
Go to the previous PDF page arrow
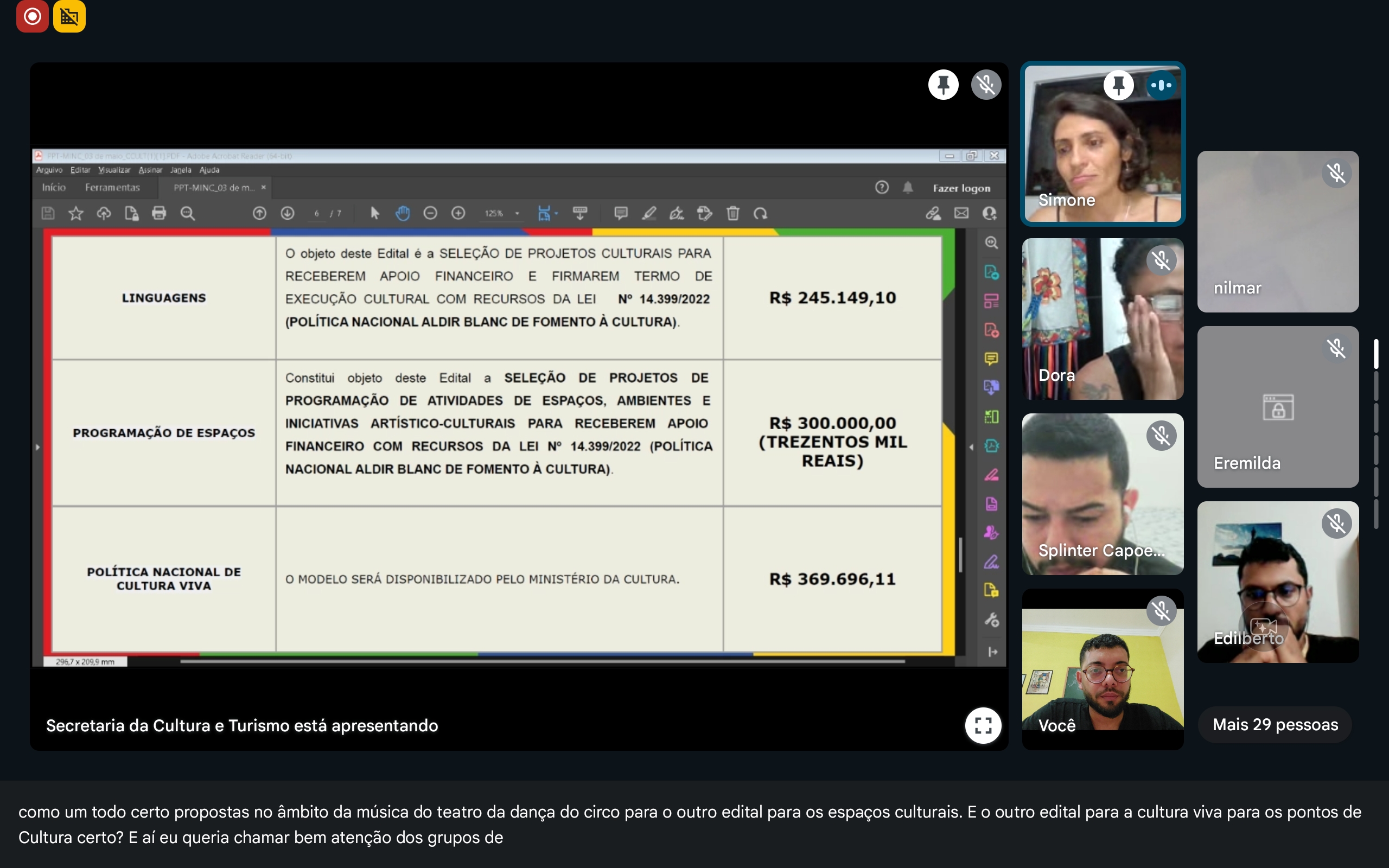pyautogui.click(x=259, y=214)
